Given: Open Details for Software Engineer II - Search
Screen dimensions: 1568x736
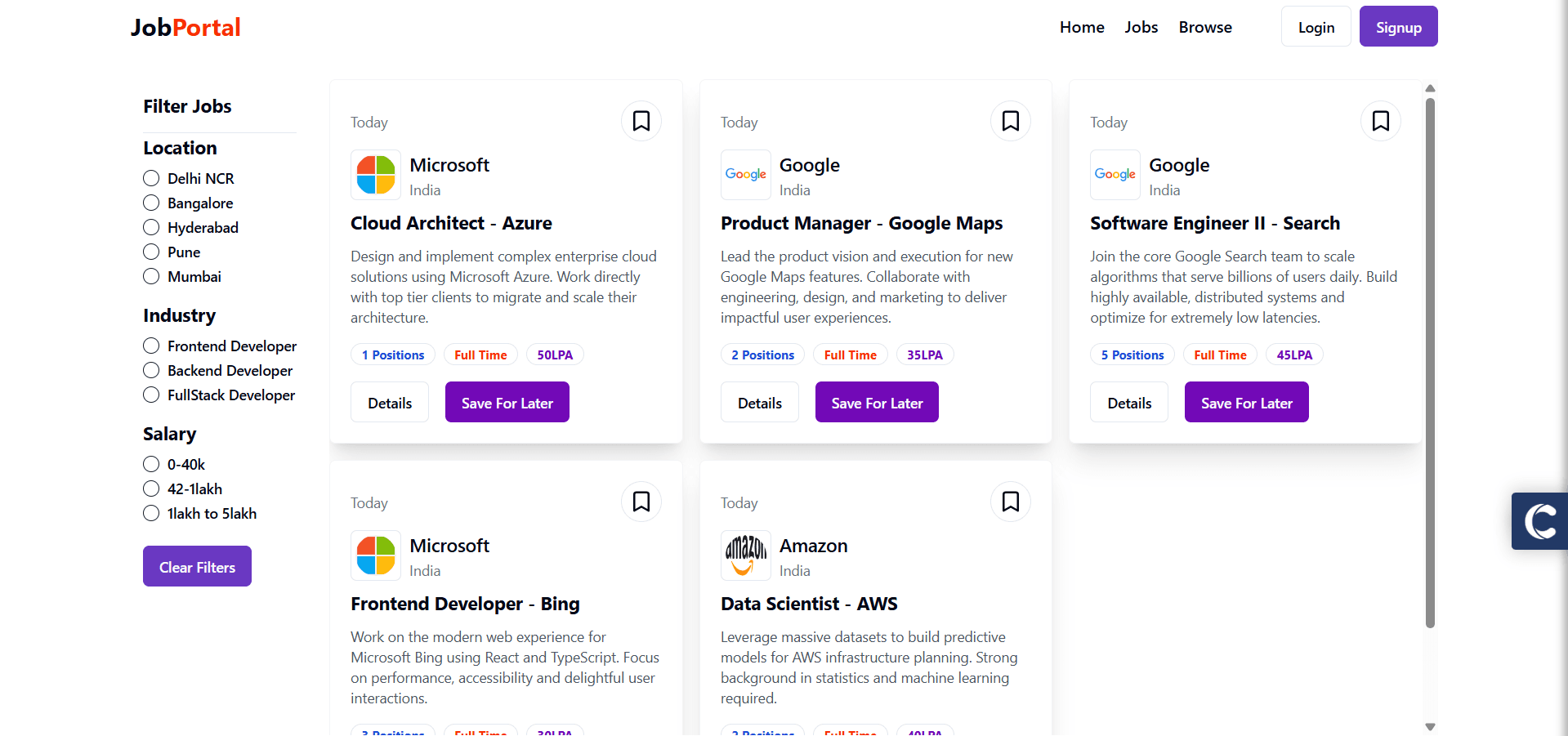Looking at the screenshot, I should [1129, 402].
